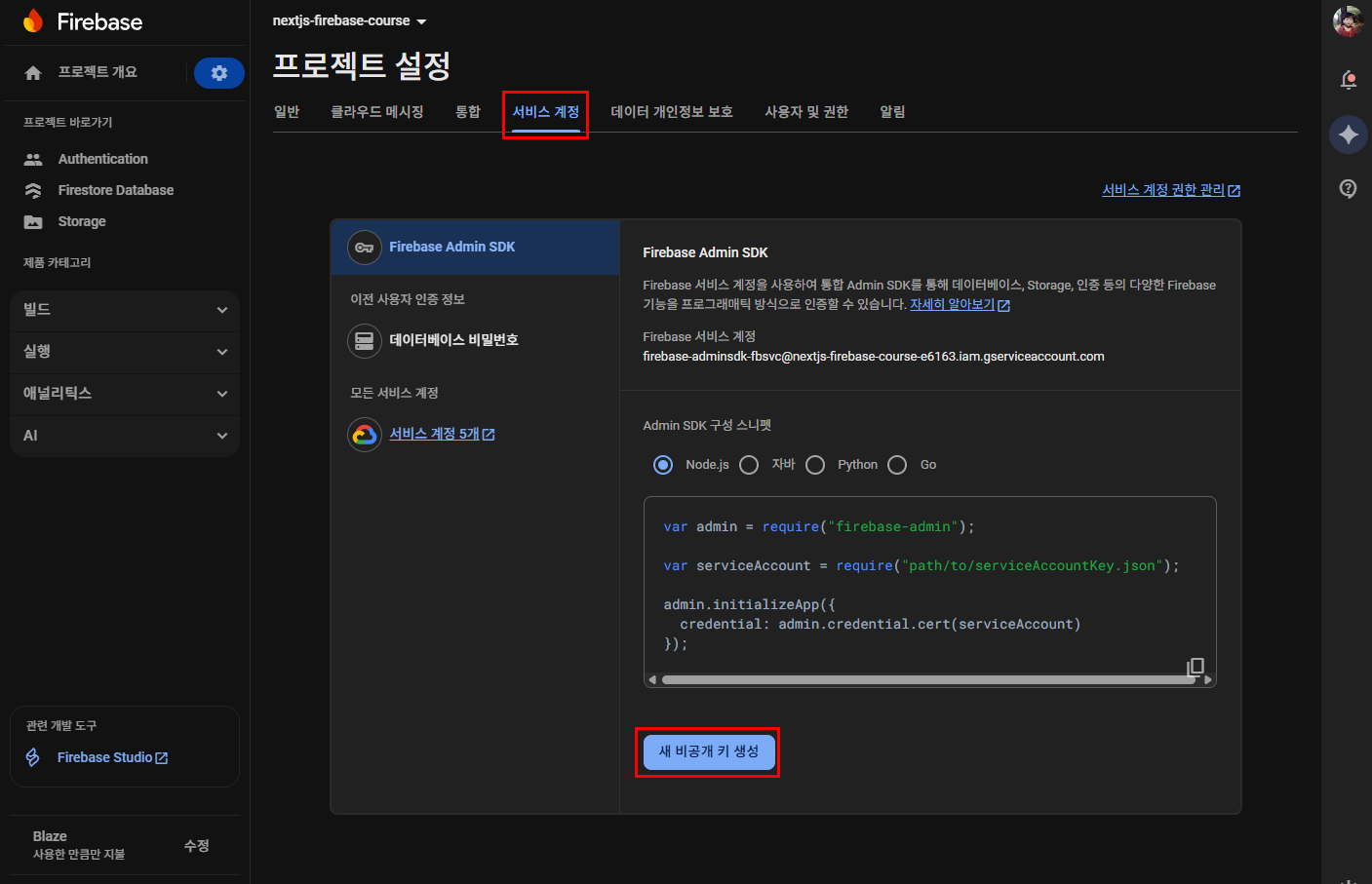Click the Firebase flame logo
This screenshot has height=884, width=1372.
33,21
